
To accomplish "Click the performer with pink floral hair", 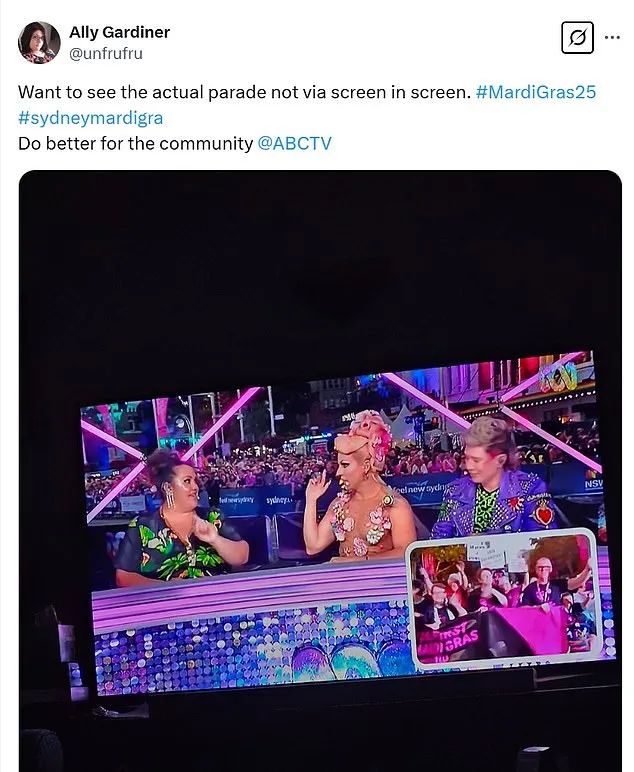I will tap(359, 485).
